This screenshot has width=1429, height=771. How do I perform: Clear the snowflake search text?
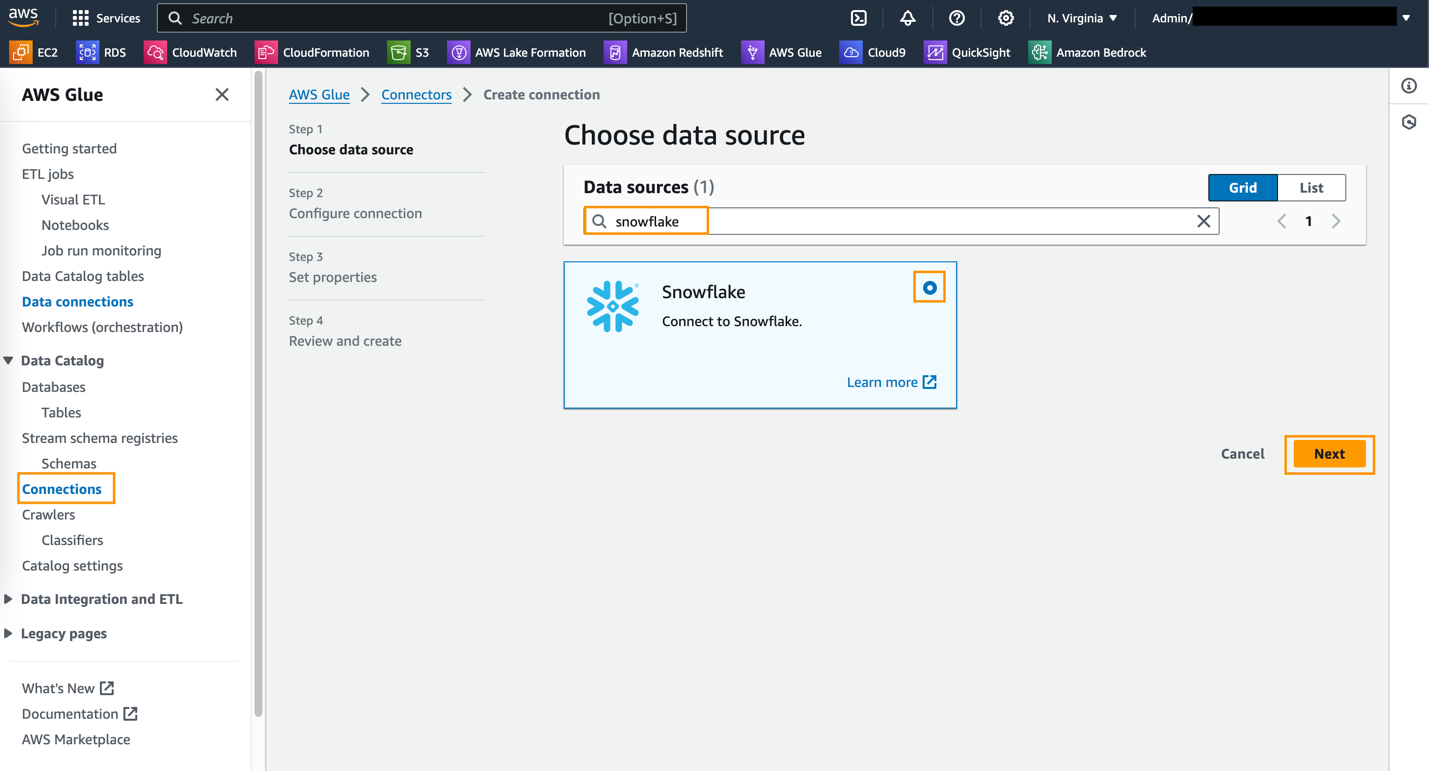pos(1204,221)
